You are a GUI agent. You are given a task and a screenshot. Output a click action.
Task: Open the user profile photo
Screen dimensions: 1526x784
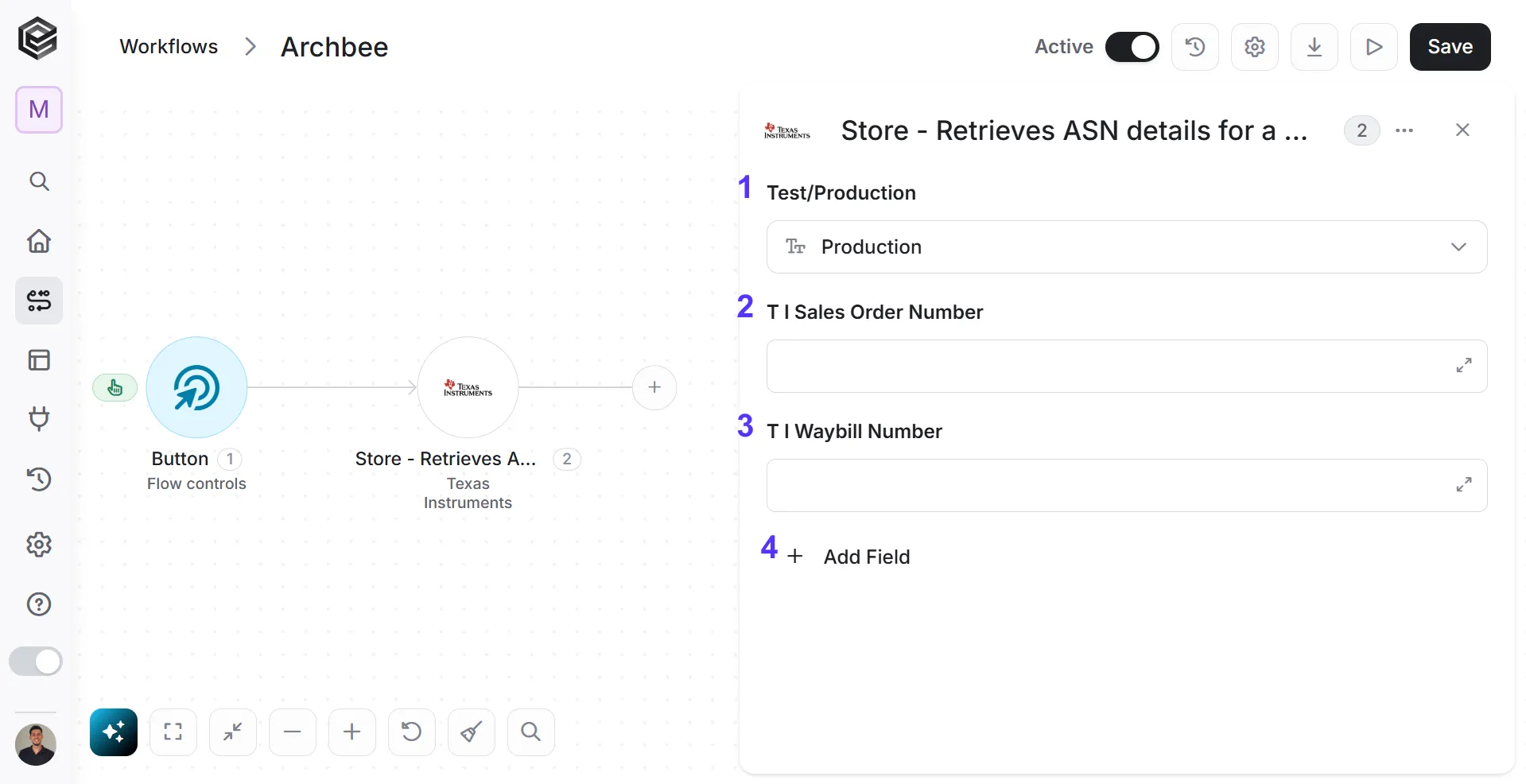click(x=36, y=745)
